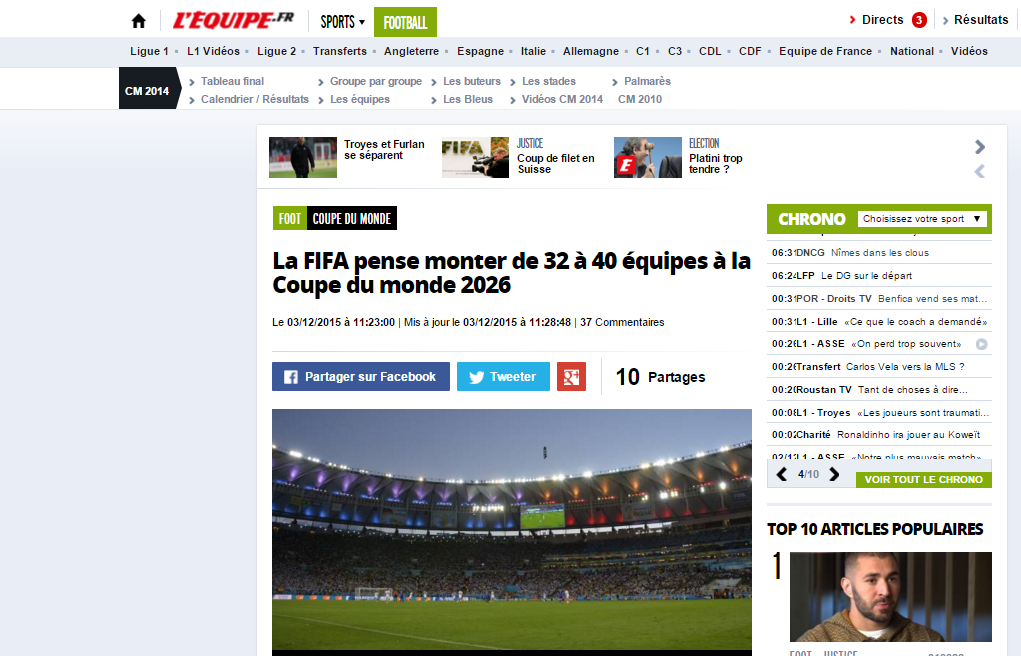This screenshot has width=1021, height=656.
Task: Go to previous Chrono page arrow
Action: 782,474
